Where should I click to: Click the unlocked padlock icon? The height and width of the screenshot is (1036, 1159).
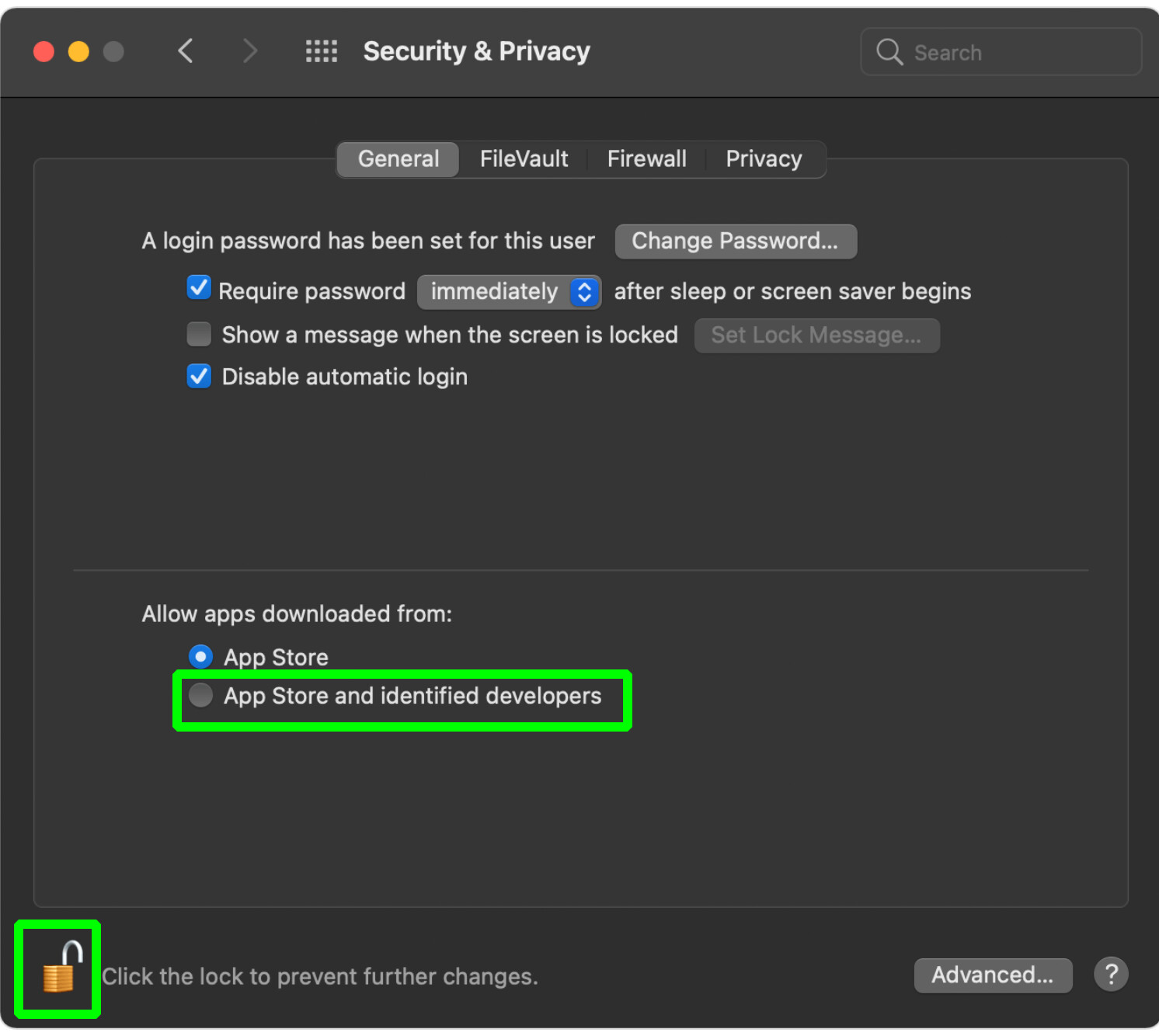coord(60,968)
